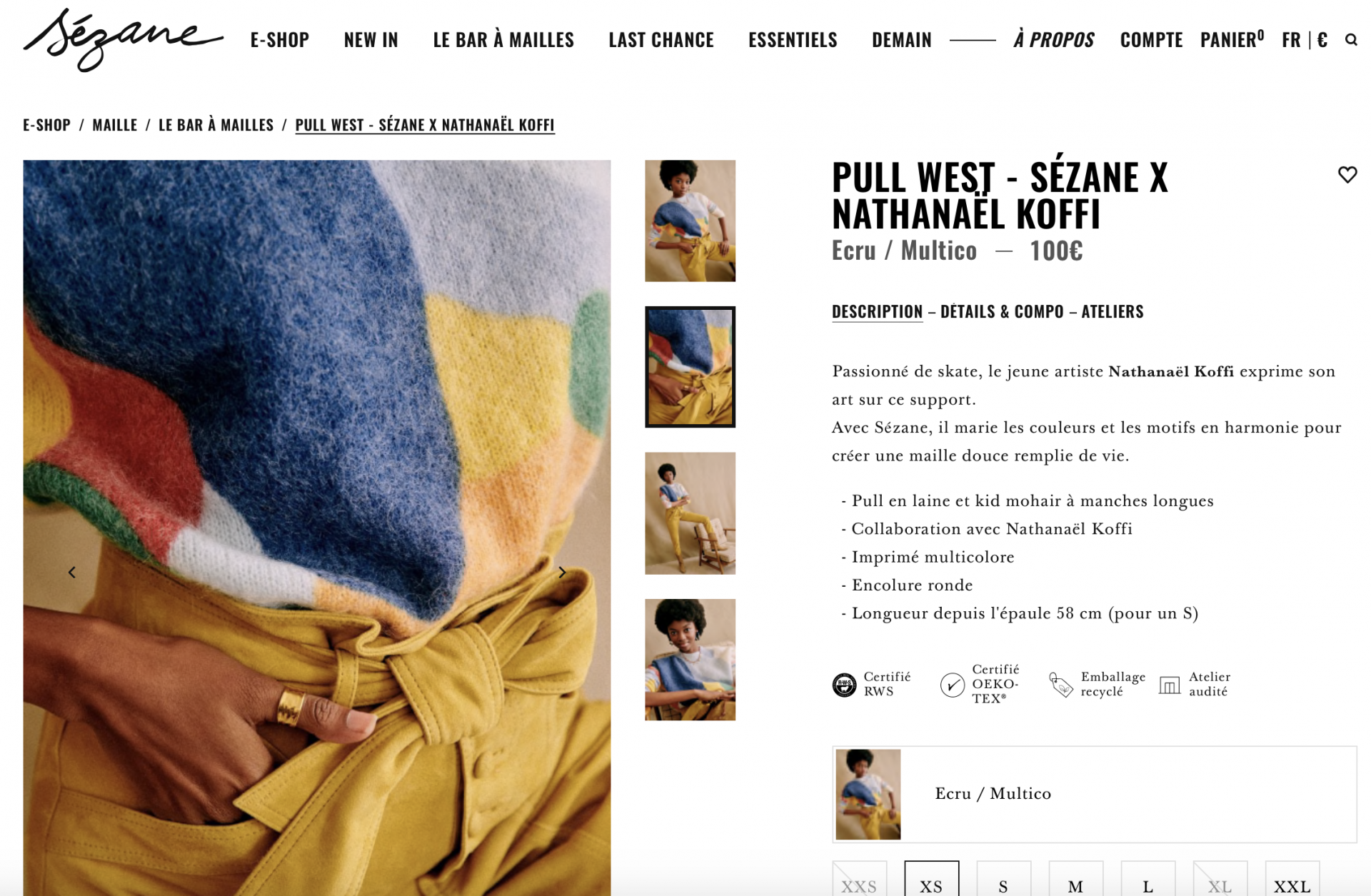The image size is (1371, 896).
Task: Go to Sézane logo homepage
Action: coord(123,40)
